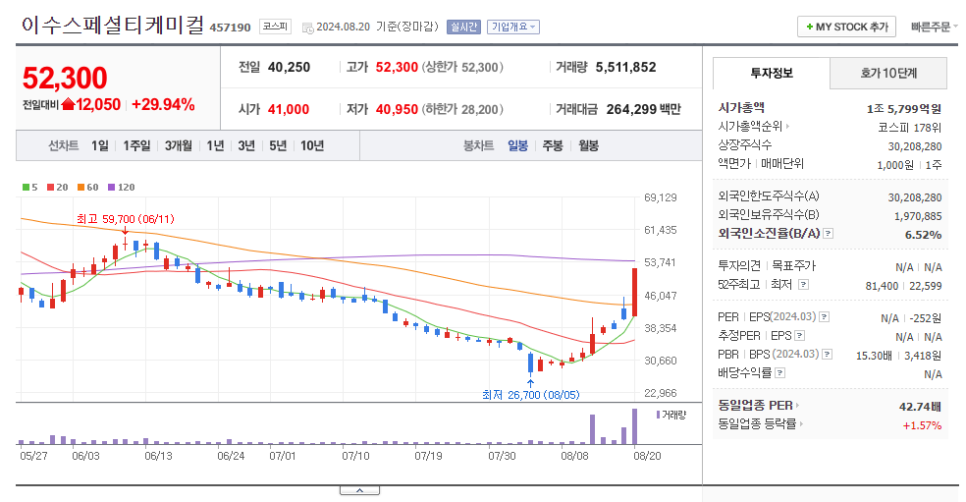Add stock via MY STOCK 추가 button
The image size is (966, 502).
pyautogui.click(x=847, y=27)
